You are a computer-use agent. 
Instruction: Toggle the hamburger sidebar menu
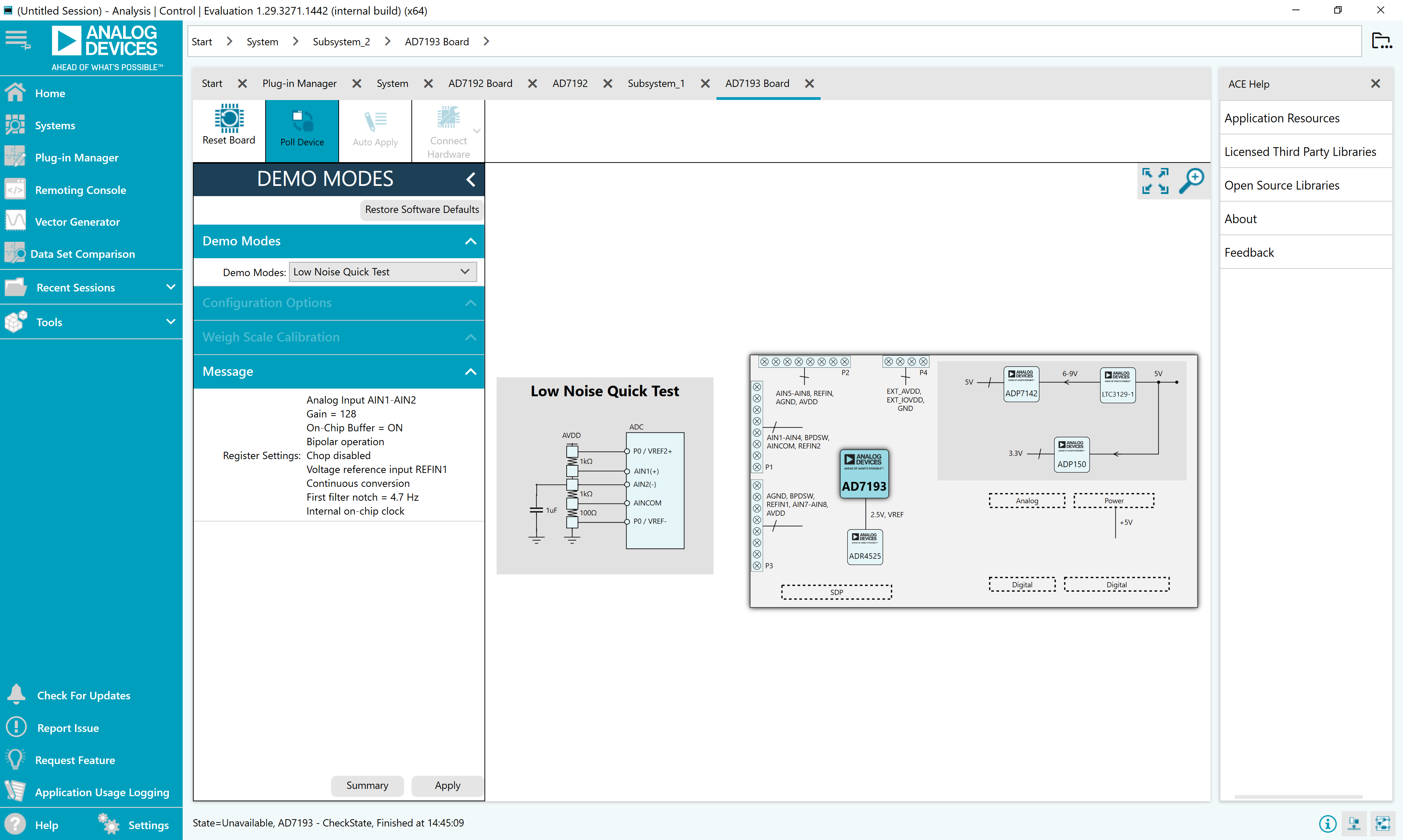pos(17,40)
